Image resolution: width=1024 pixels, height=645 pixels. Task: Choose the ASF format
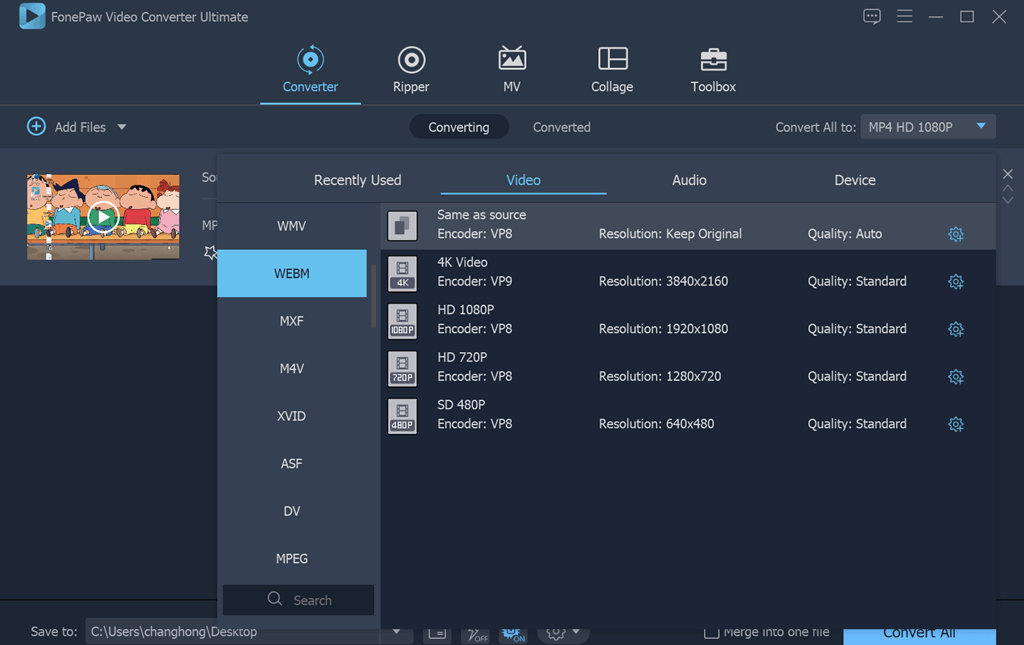coord(291,464)
